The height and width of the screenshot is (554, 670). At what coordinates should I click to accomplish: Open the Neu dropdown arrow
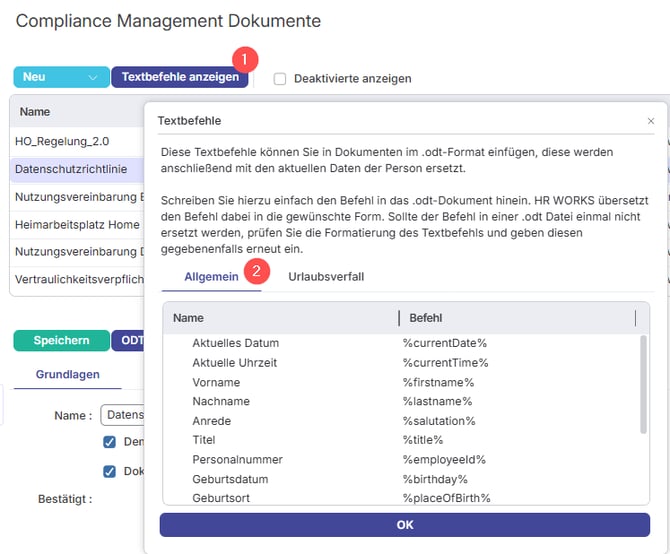pyautogui.click(x=92, y=78)
